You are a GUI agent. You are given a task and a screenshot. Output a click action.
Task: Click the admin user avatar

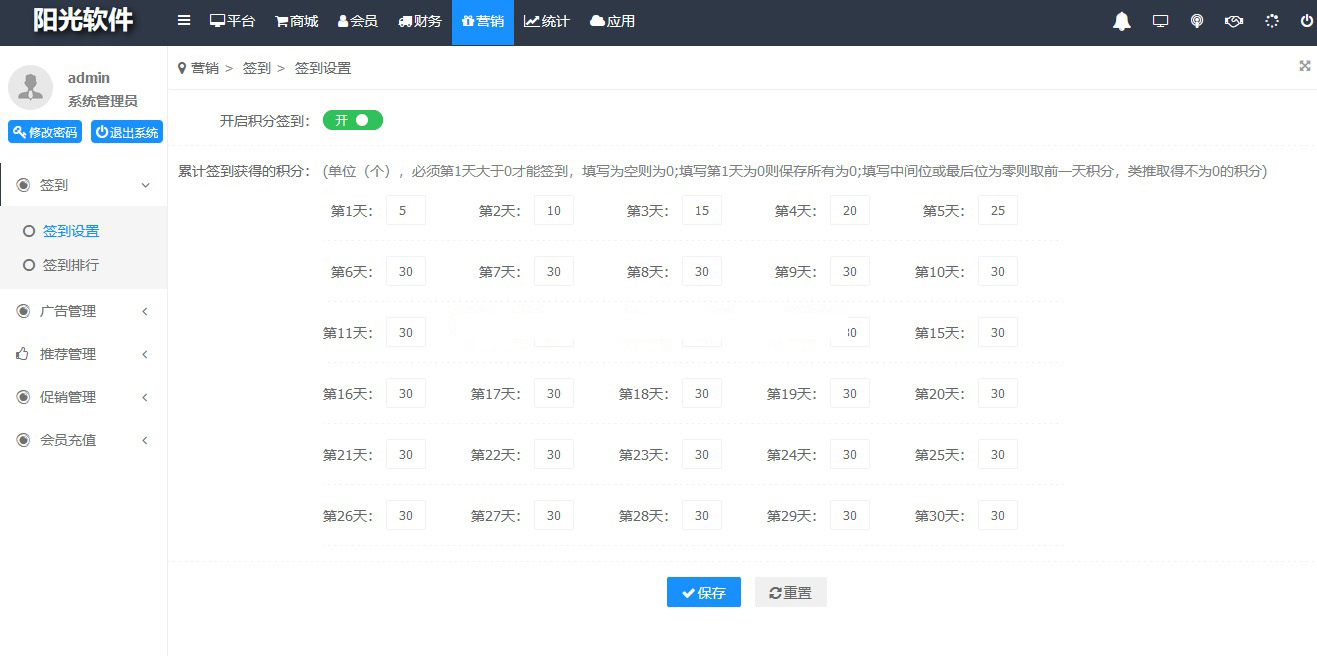[30, 88]
